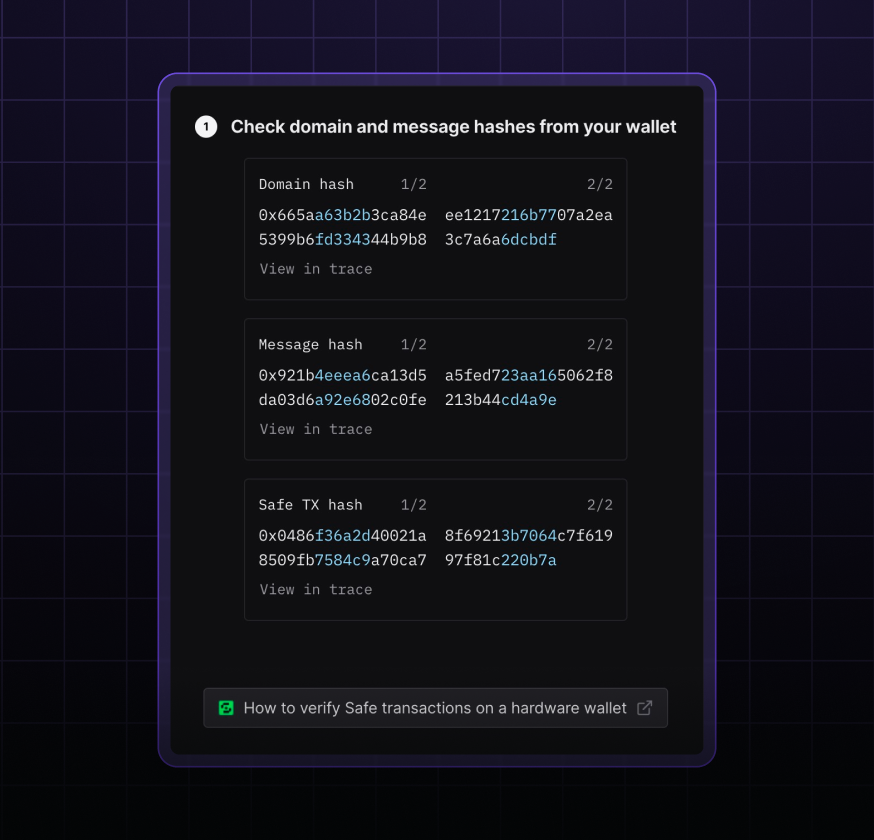Screen dimensions: 874x840
Task: Click the Message hash label
Action: pyautogui.click(x=310, y=344)
